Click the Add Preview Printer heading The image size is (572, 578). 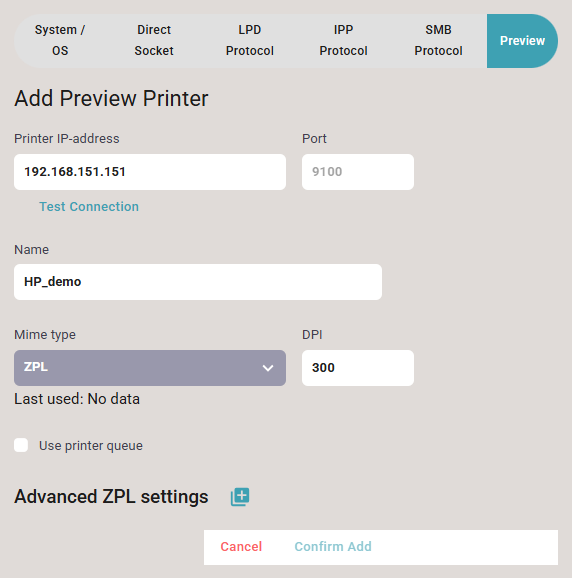pos(111,98)
